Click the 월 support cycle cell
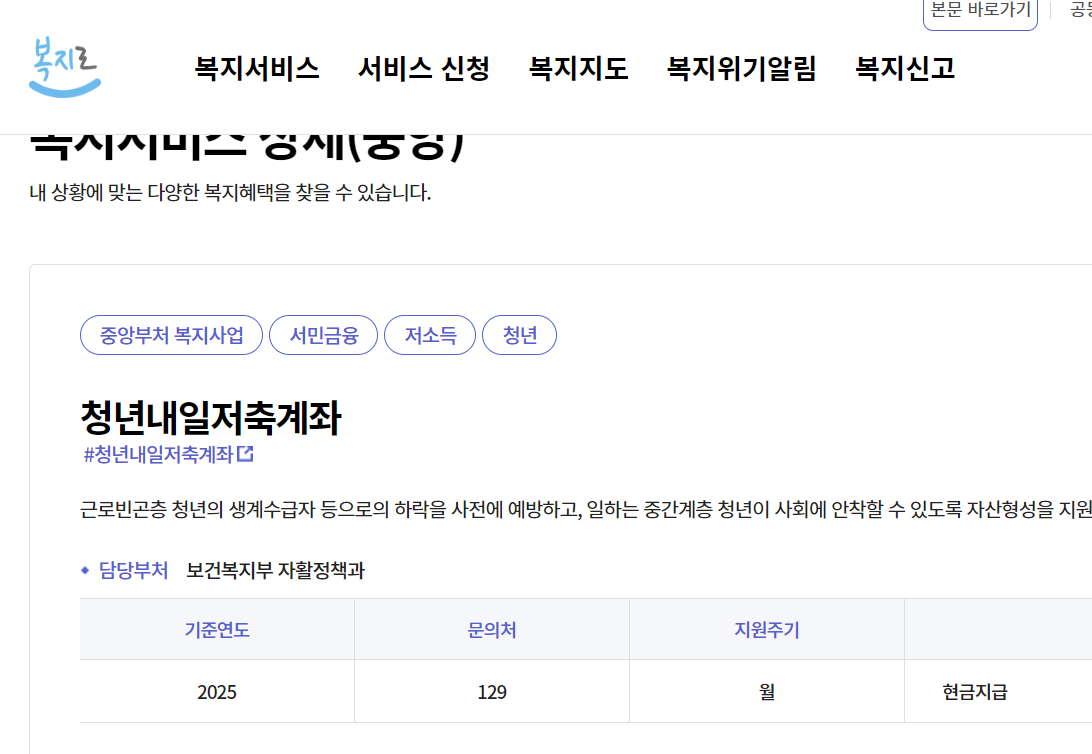Screen dimensions: 1092x754 click(x=767, y=691)
